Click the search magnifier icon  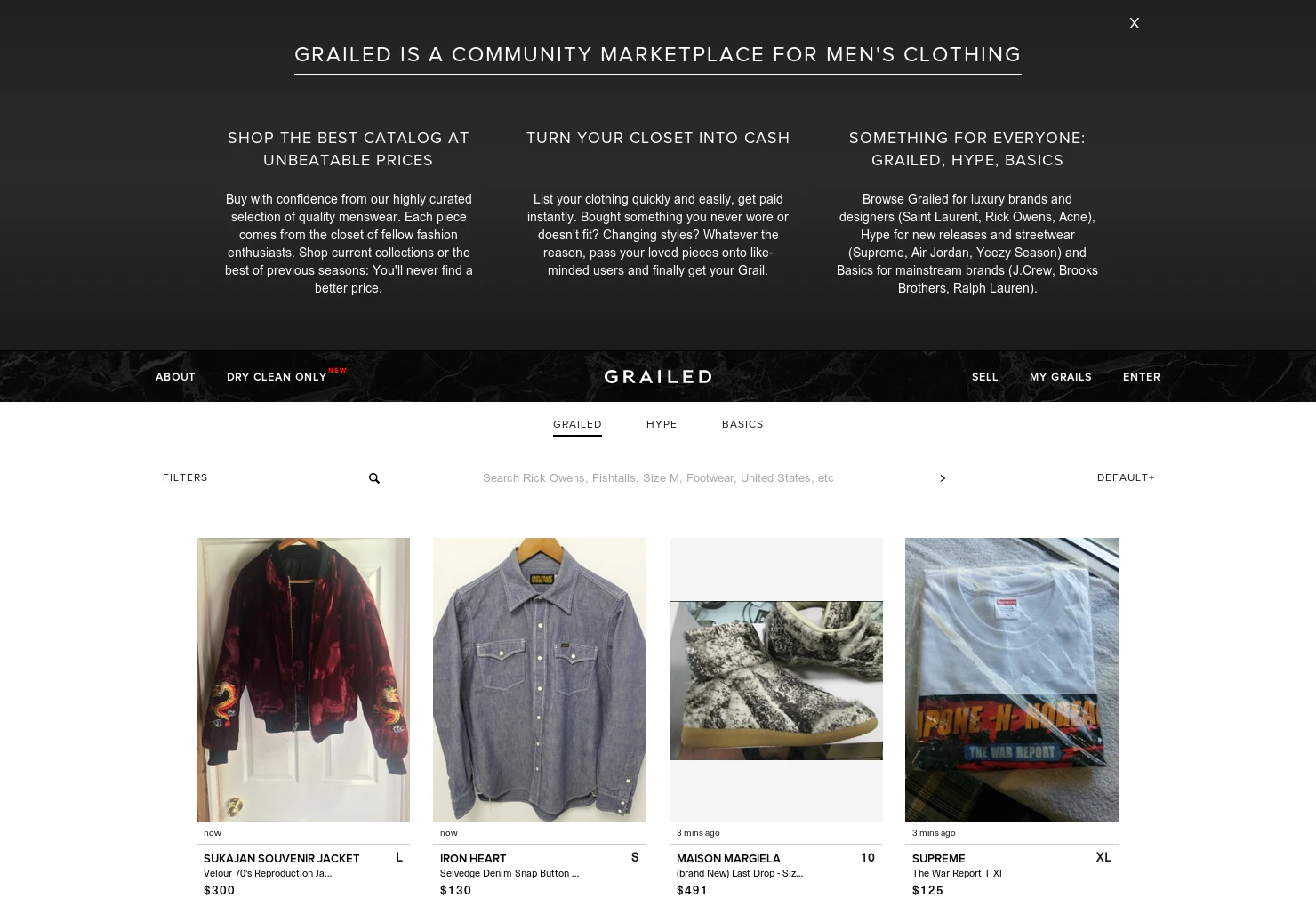point(374,478)
